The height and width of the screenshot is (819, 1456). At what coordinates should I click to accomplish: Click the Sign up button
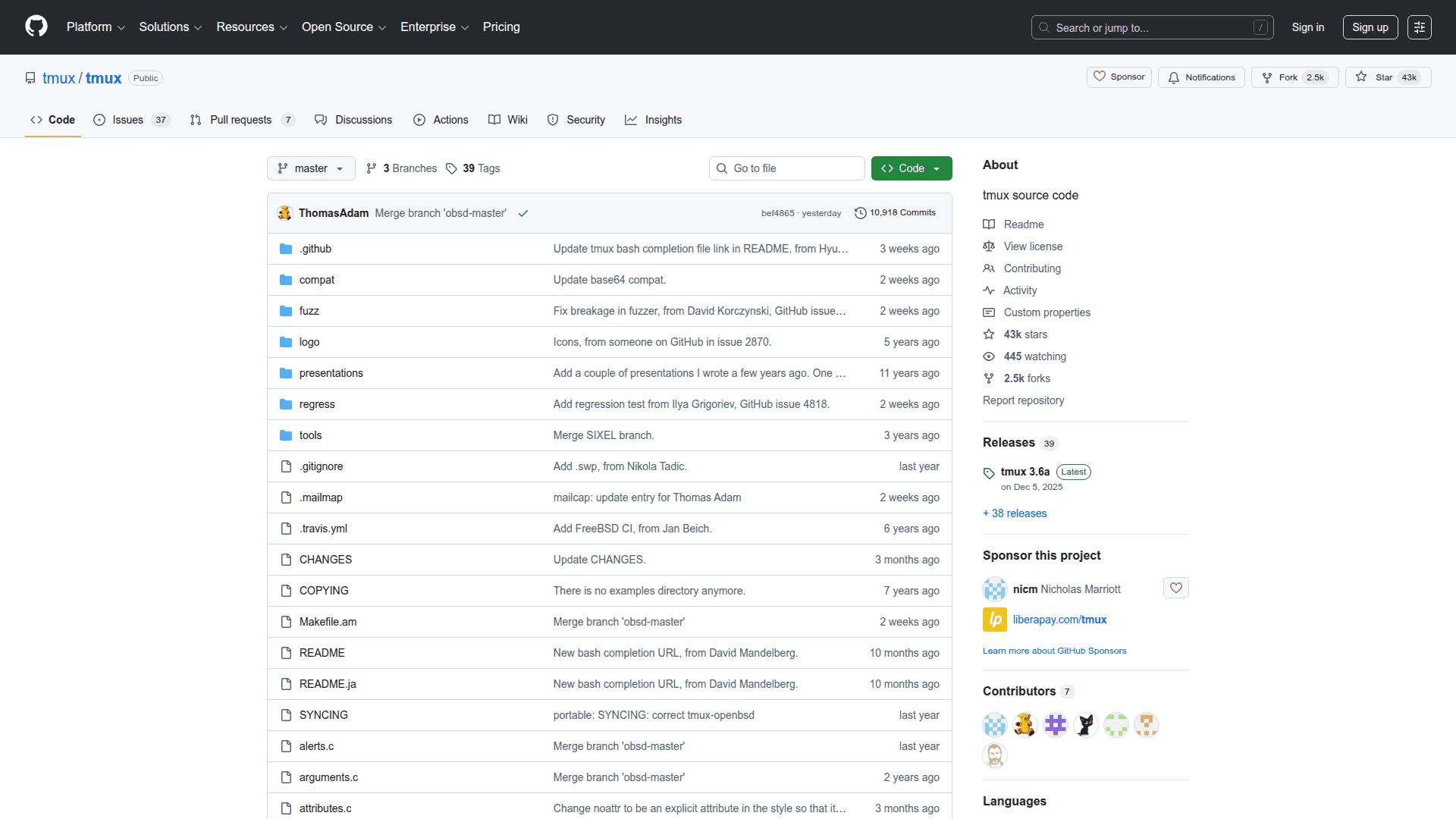click(x=1370, y=27)
